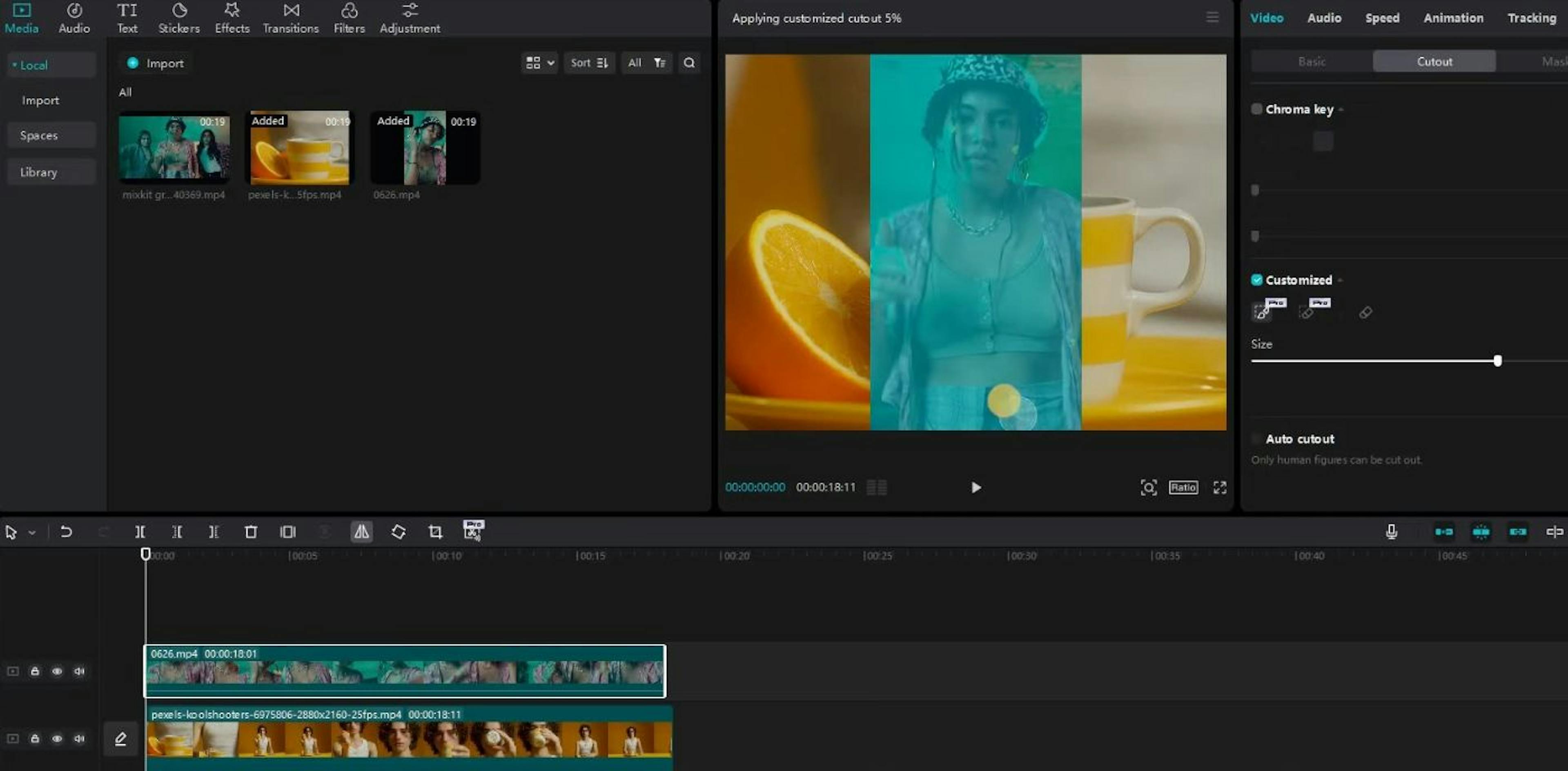The width and height of the screenshot is (1568, 771).
Task: Click the Ratio button under the preview
Action: coord(1183,487)
